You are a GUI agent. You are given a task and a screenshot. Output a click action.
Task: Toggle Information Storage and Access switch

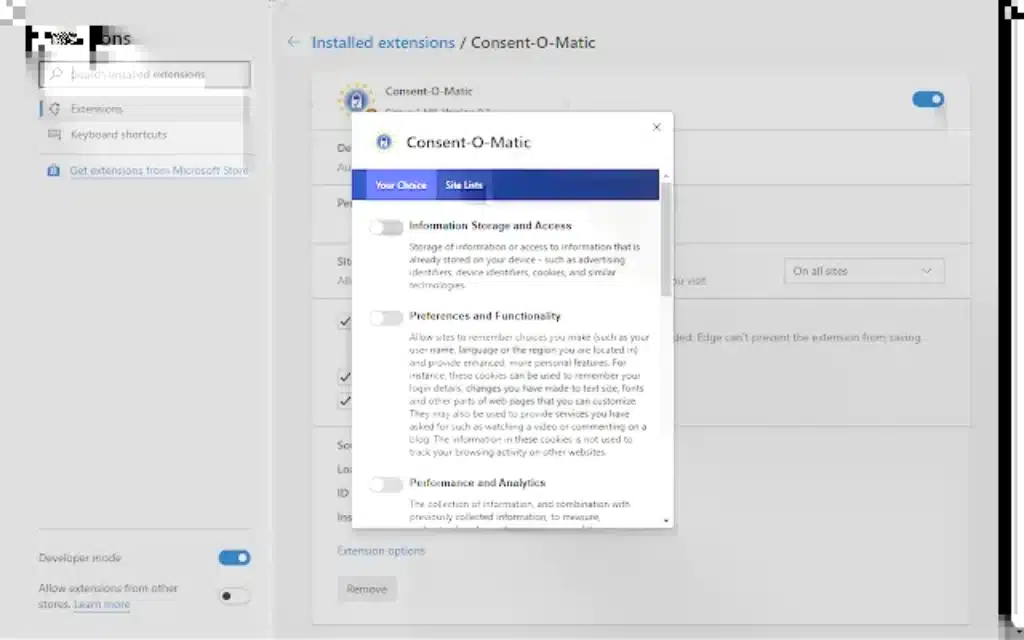click(x=386, y=227)
